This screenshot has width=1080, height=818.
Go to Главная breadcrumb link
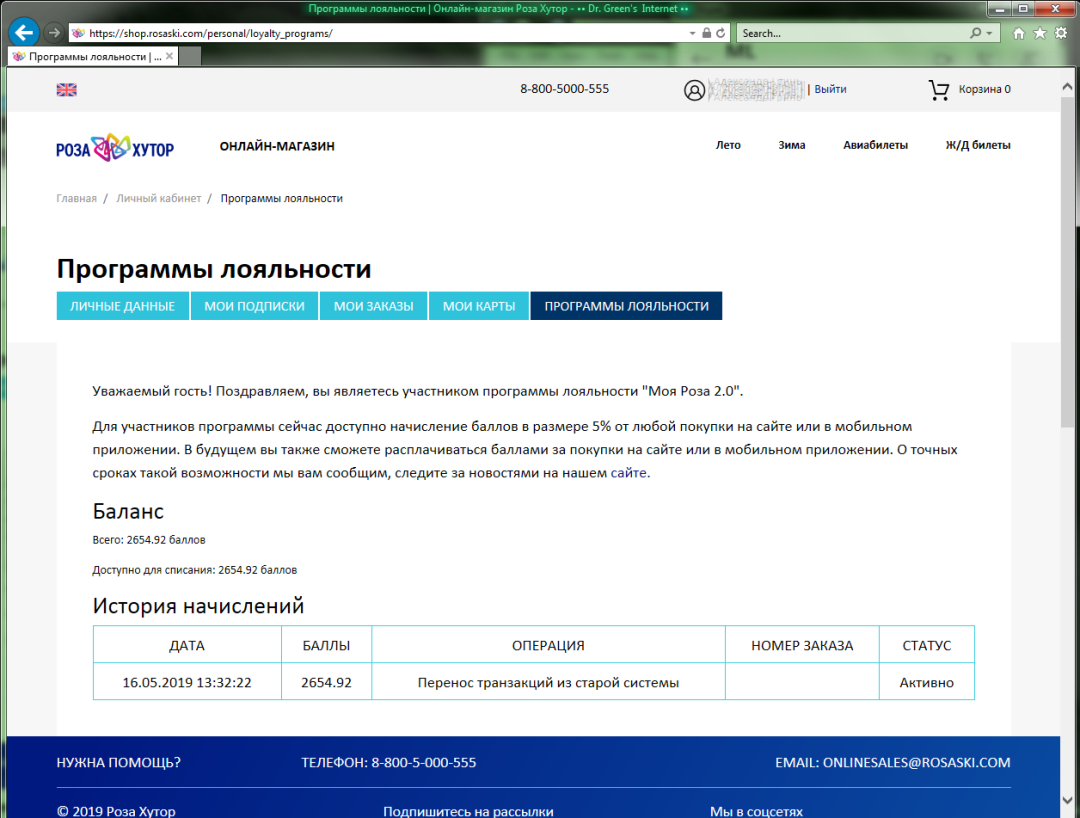click(x=76, y=198)
